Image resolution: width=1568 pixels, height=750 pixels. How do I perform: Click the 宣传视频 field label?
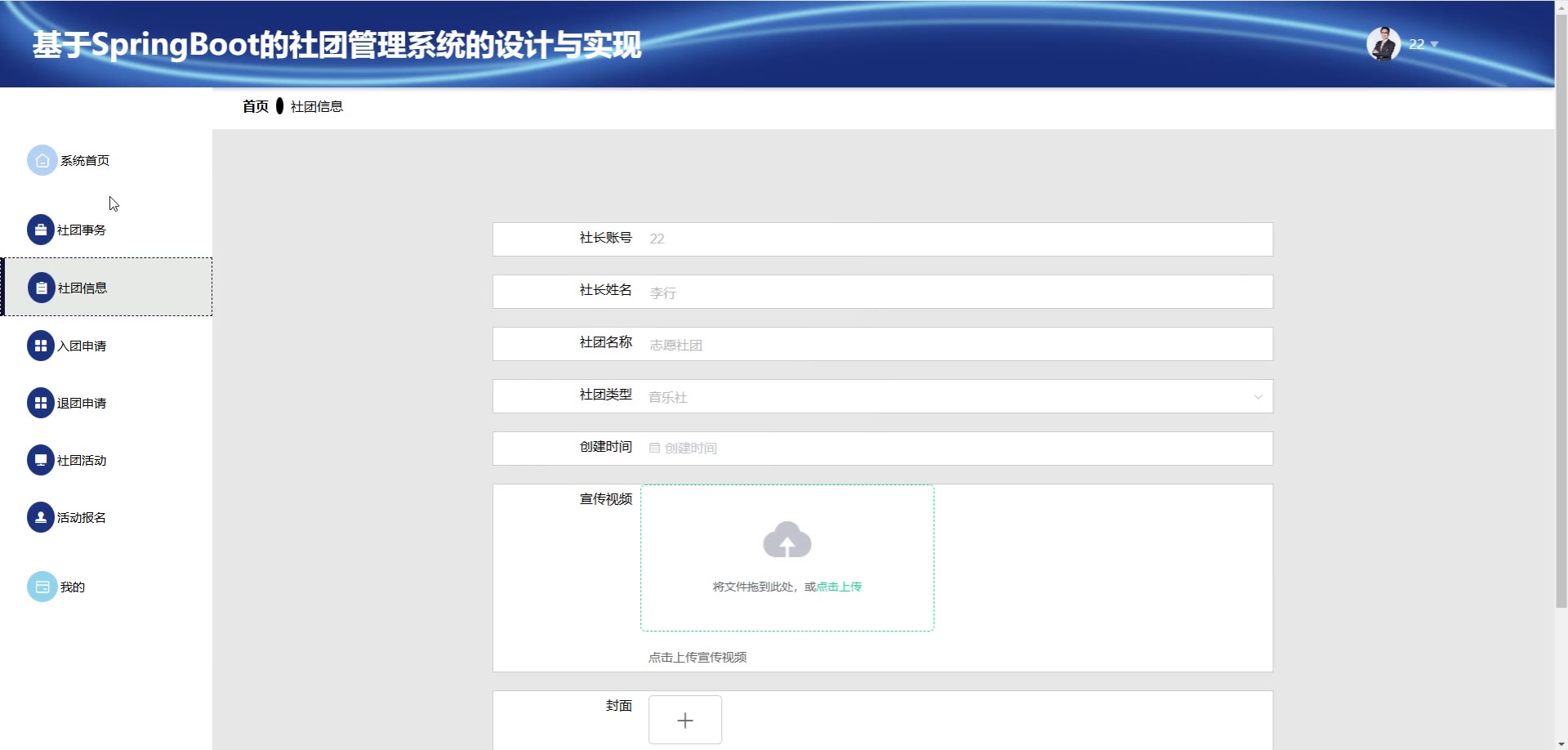coord(606,499)
